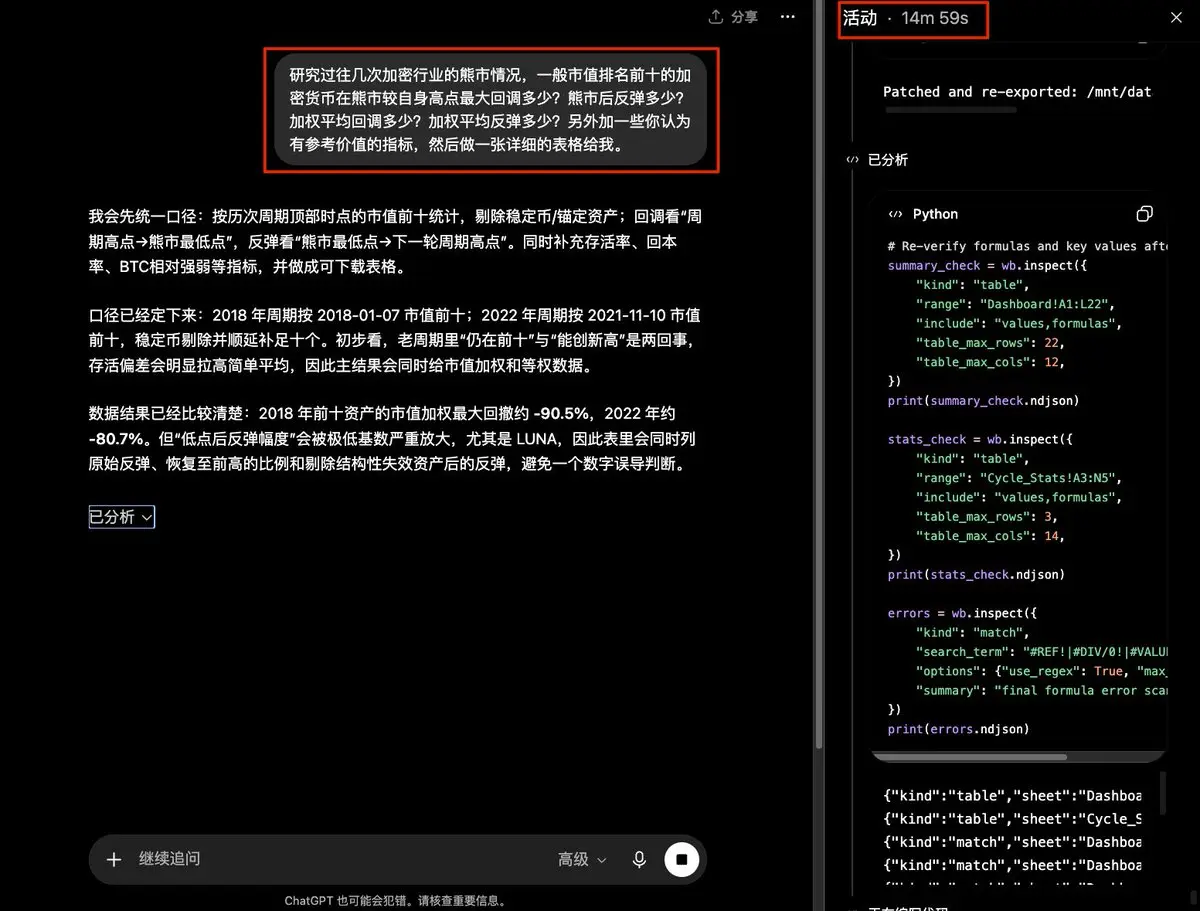Click the 继续追问 message input field
This screenshot has height=911, width=1200.
pyautogui.click(x=340, y=859)
